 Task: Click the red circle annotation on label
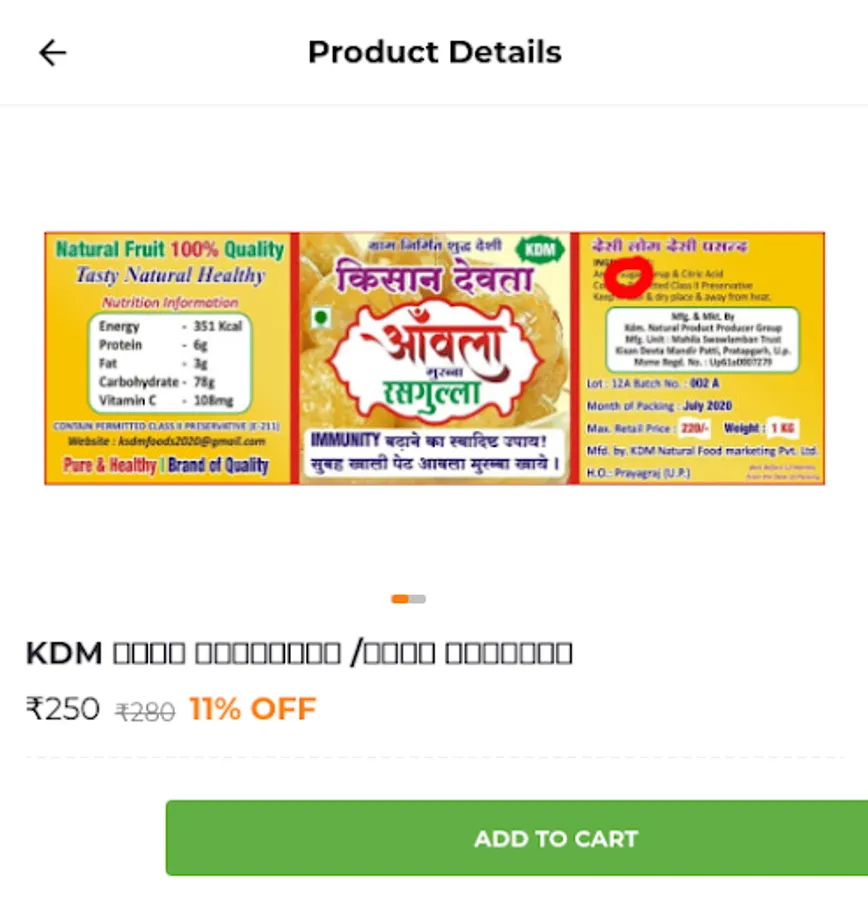(x=628, y=277)
